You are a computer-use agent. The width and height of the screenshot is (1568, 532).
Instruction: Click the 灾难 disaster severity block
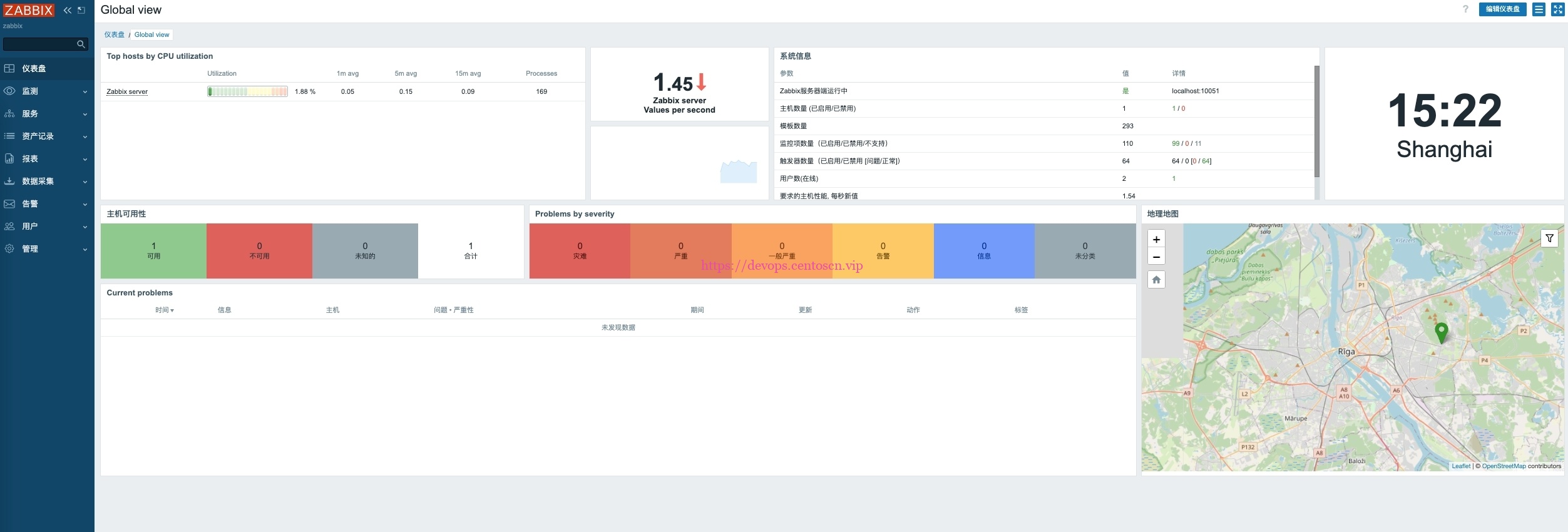pos(580,251)
